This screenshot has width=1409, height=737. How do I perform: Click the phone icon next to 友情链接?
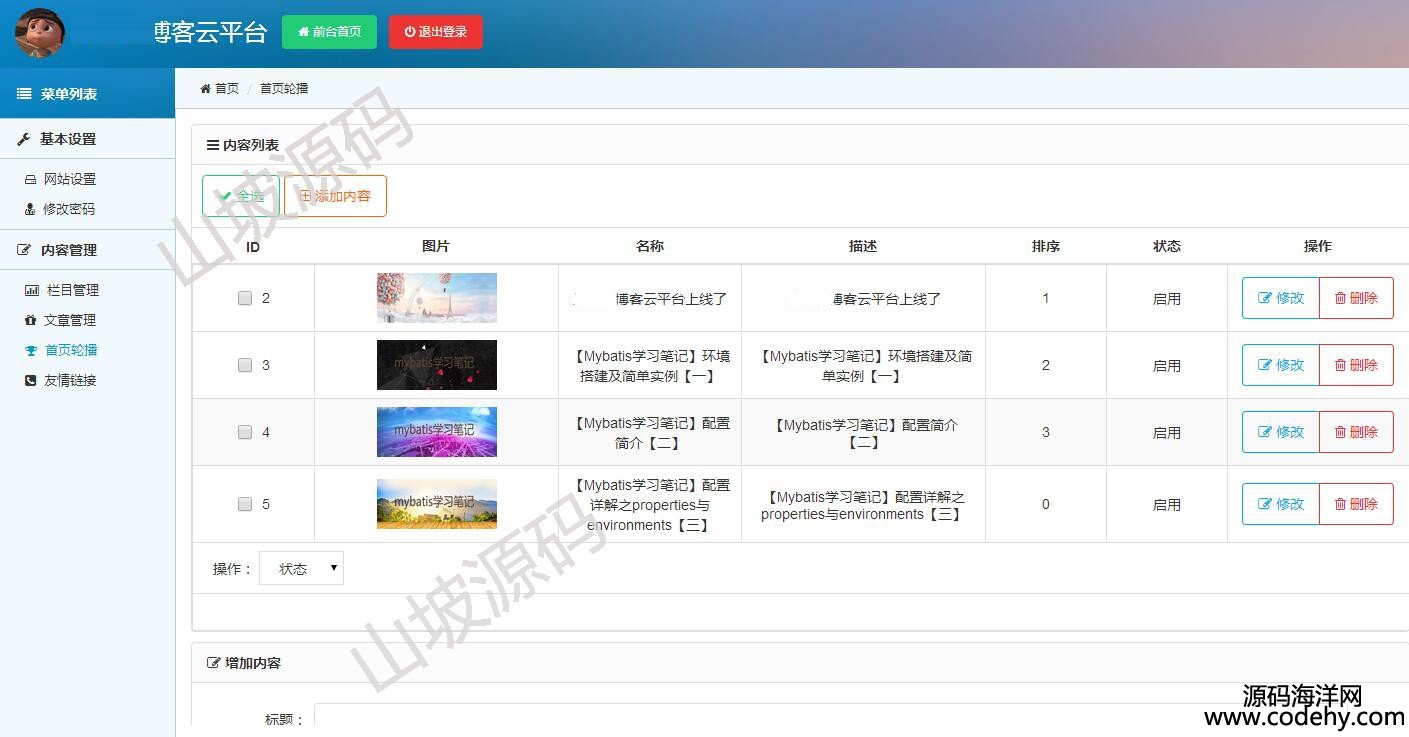pyautogui.click(x=31, y=381)
